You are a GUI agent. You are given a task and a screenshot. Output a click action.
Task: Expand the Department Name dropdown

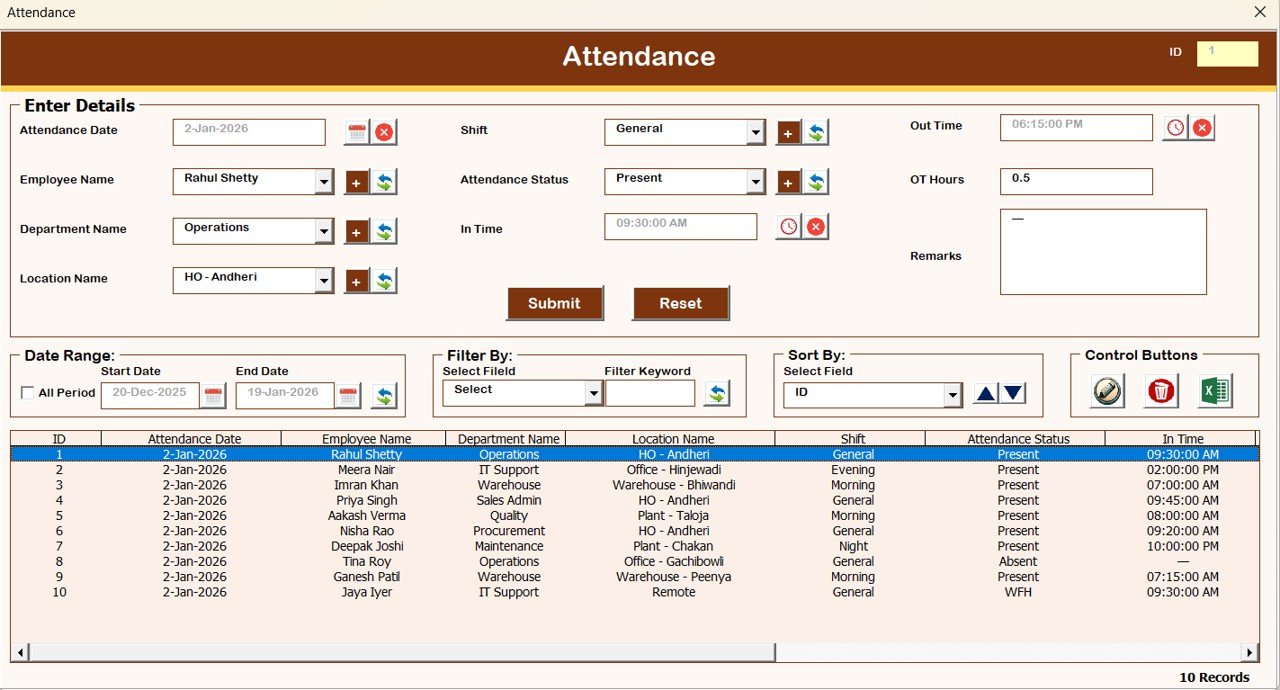click(x=323, y=231)
